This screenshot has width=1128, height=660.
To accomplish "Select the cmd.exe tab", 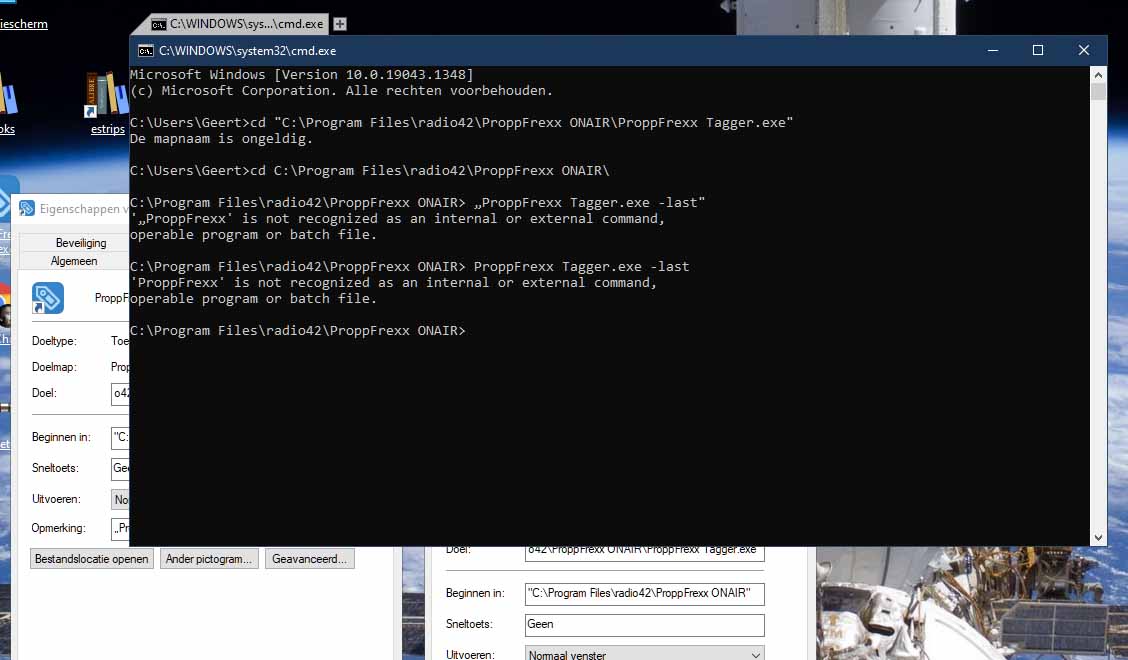I will tap(237, 24).
